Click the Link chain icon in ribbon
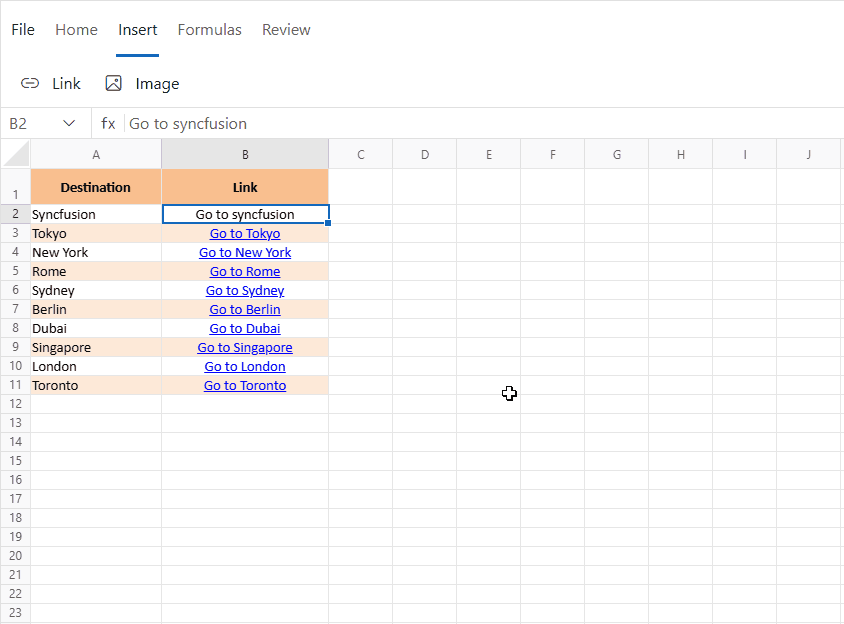 (x=31, y=84)
